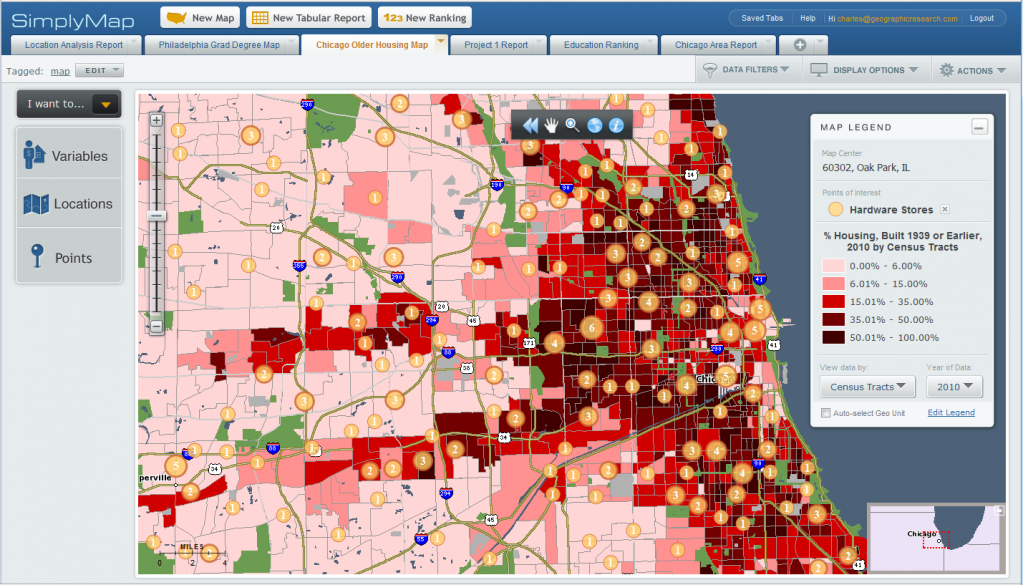Collapse the Map Legend panel
Screen dimensions: 1023x585
click(x=979, y=127)
